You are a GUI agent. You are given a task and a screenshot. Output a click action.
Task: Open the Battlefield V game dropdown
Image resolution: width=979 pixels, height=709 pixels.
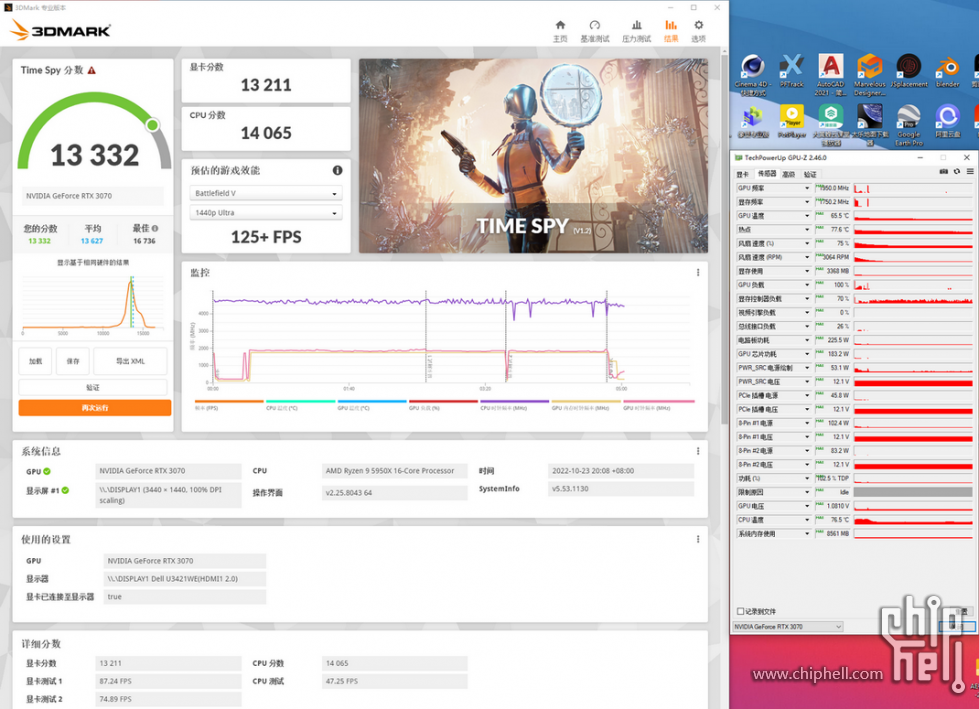click(x=267, y=193)
